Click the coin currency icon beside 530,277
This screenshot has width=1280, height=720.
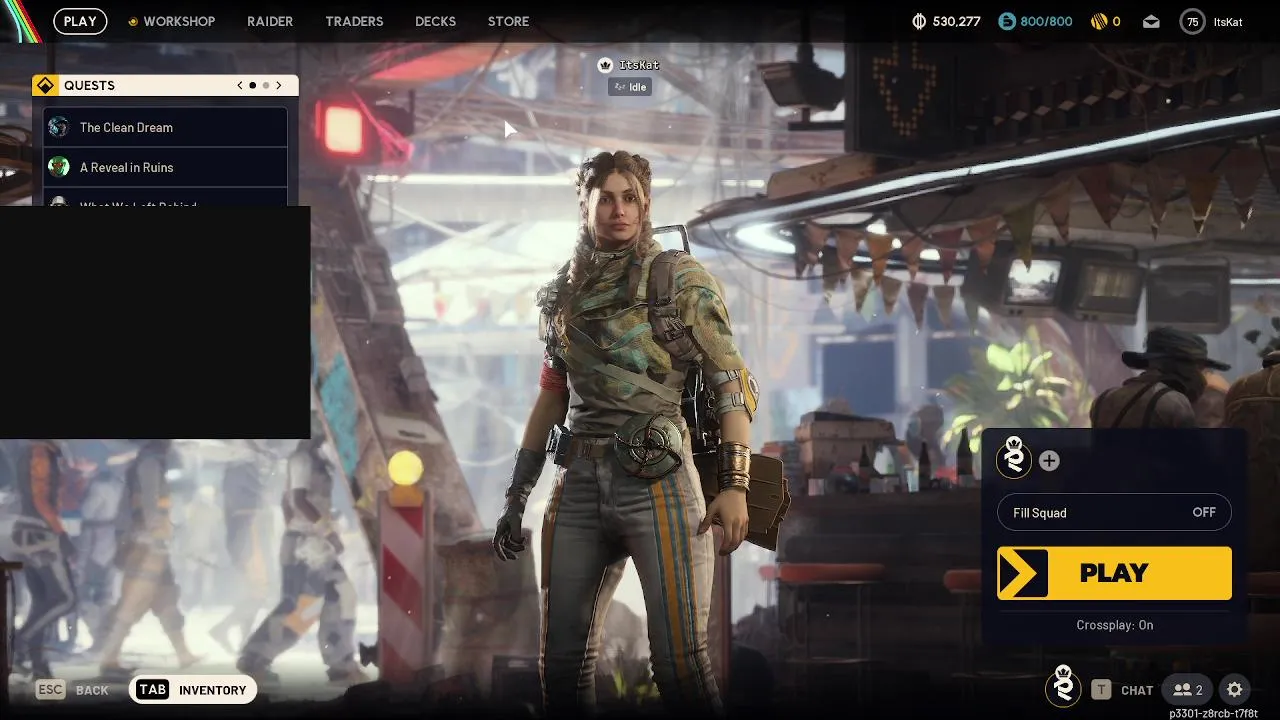pos(920,21)
